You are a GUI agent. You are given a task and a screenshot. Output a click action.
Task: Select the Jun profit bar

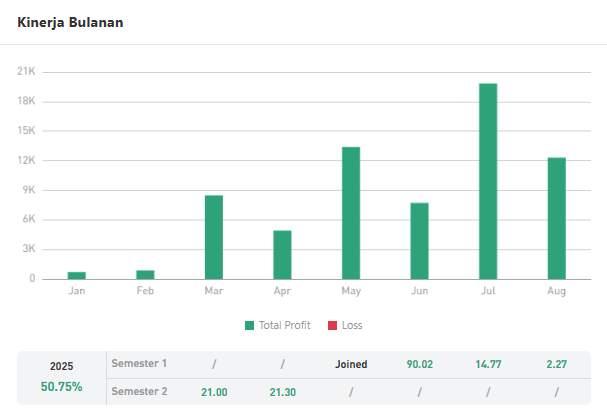420,241
